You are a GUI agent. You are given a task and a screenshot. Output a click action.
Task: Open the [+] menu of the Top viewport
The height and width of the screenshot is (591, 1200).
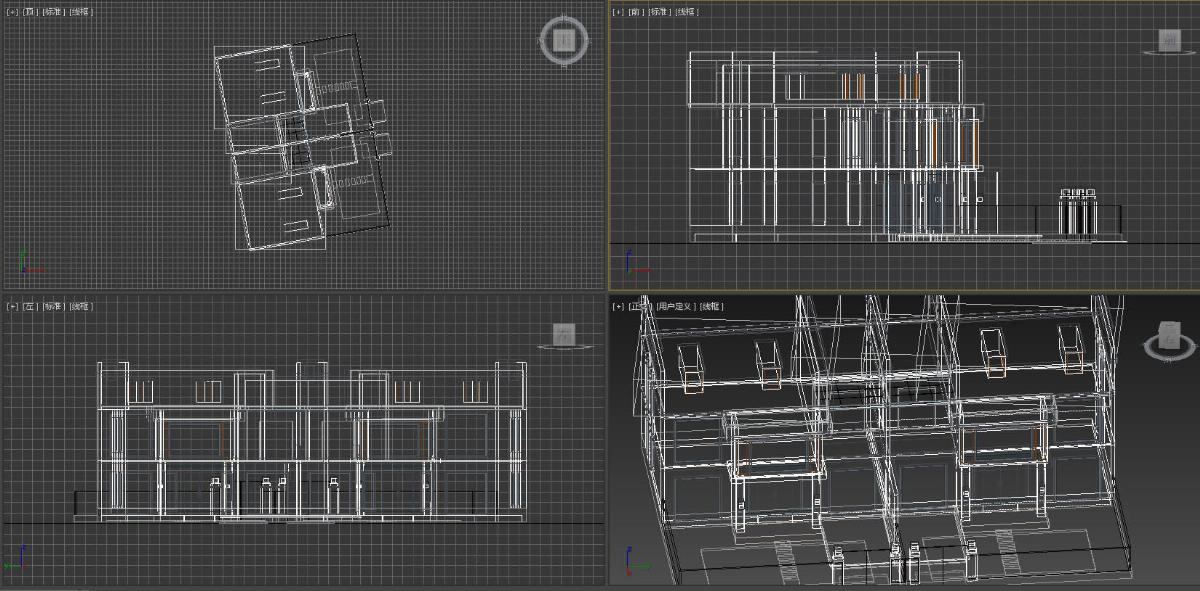click(x=13, y=12)
